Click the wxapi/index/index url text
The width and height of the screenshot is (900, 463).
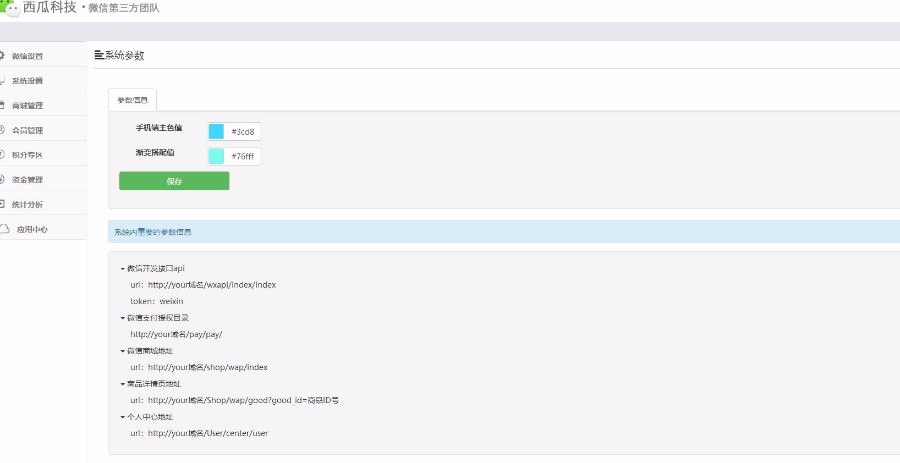pos(203,285)
